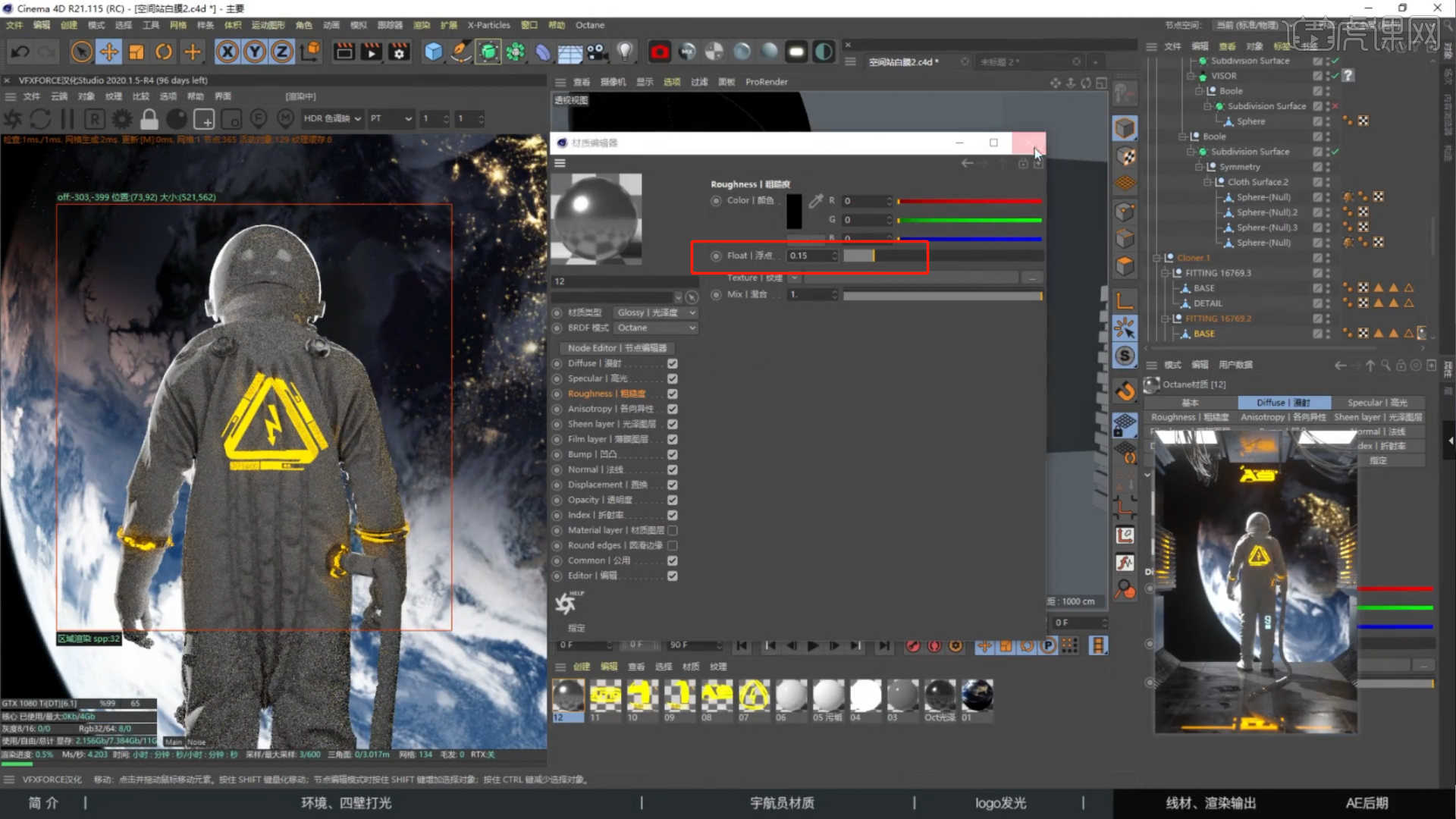Click the Rotate tool icon
This screenshot has height=819, width=1456.
(164, 52)
